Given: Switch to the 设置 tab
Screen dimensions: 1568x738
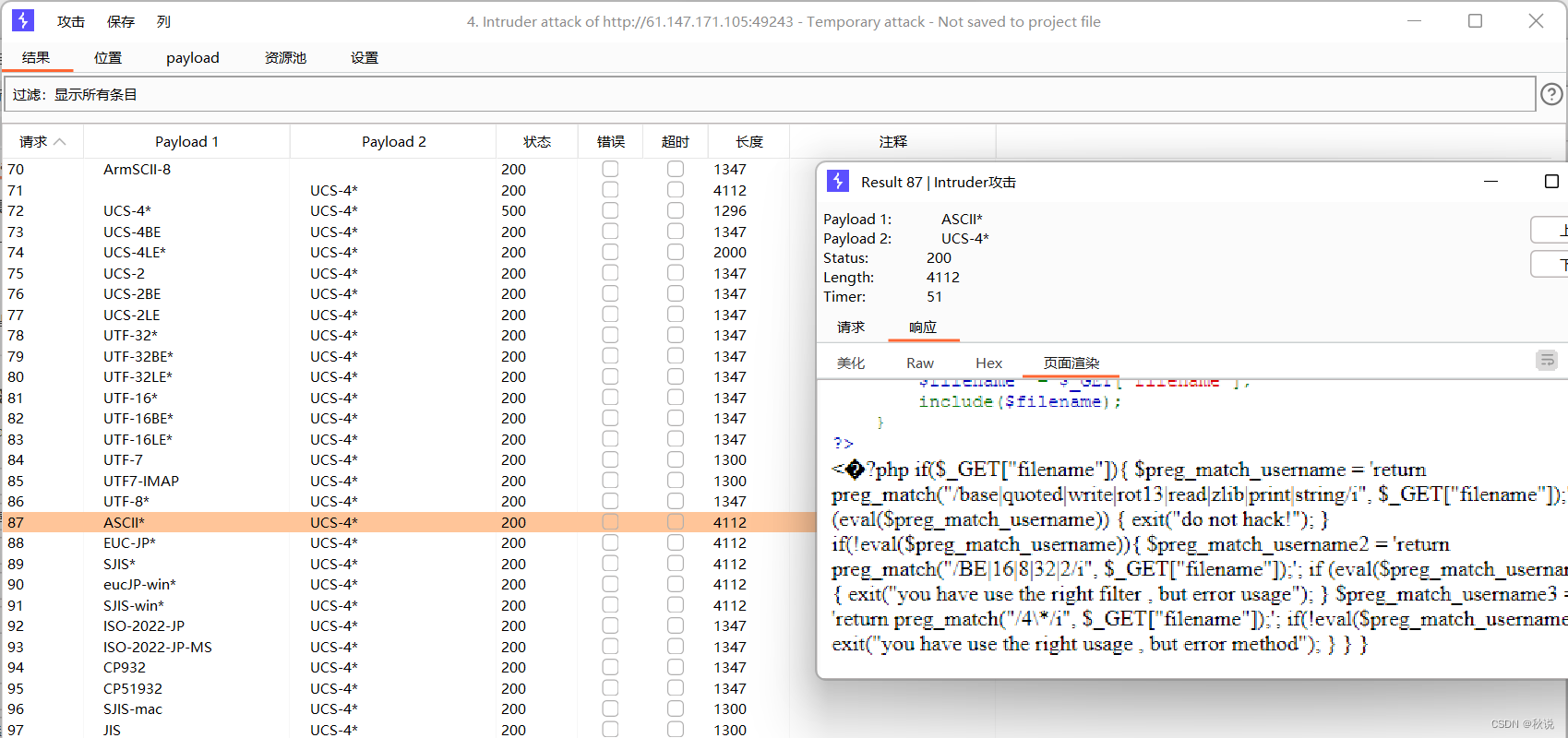Looking at the screenshot, I should pyautogui.click(x=365, y=57).
